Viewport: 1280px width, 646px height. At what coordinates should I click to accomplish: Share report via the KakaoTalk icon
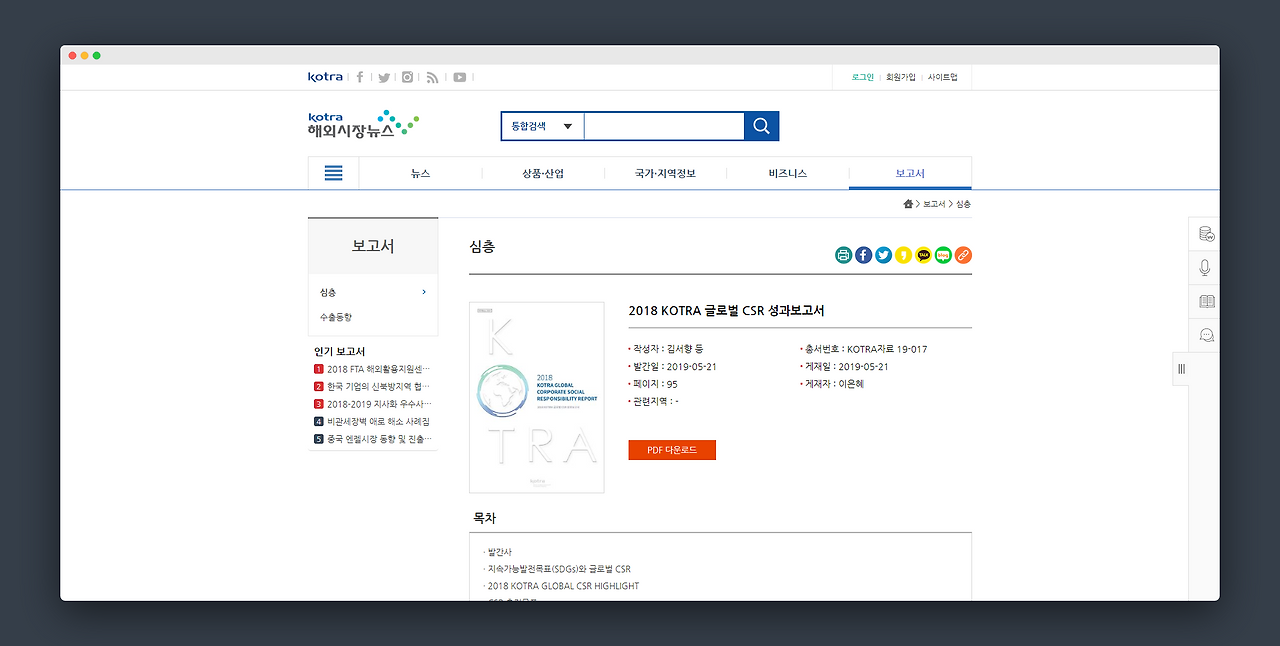pos(924,255)
